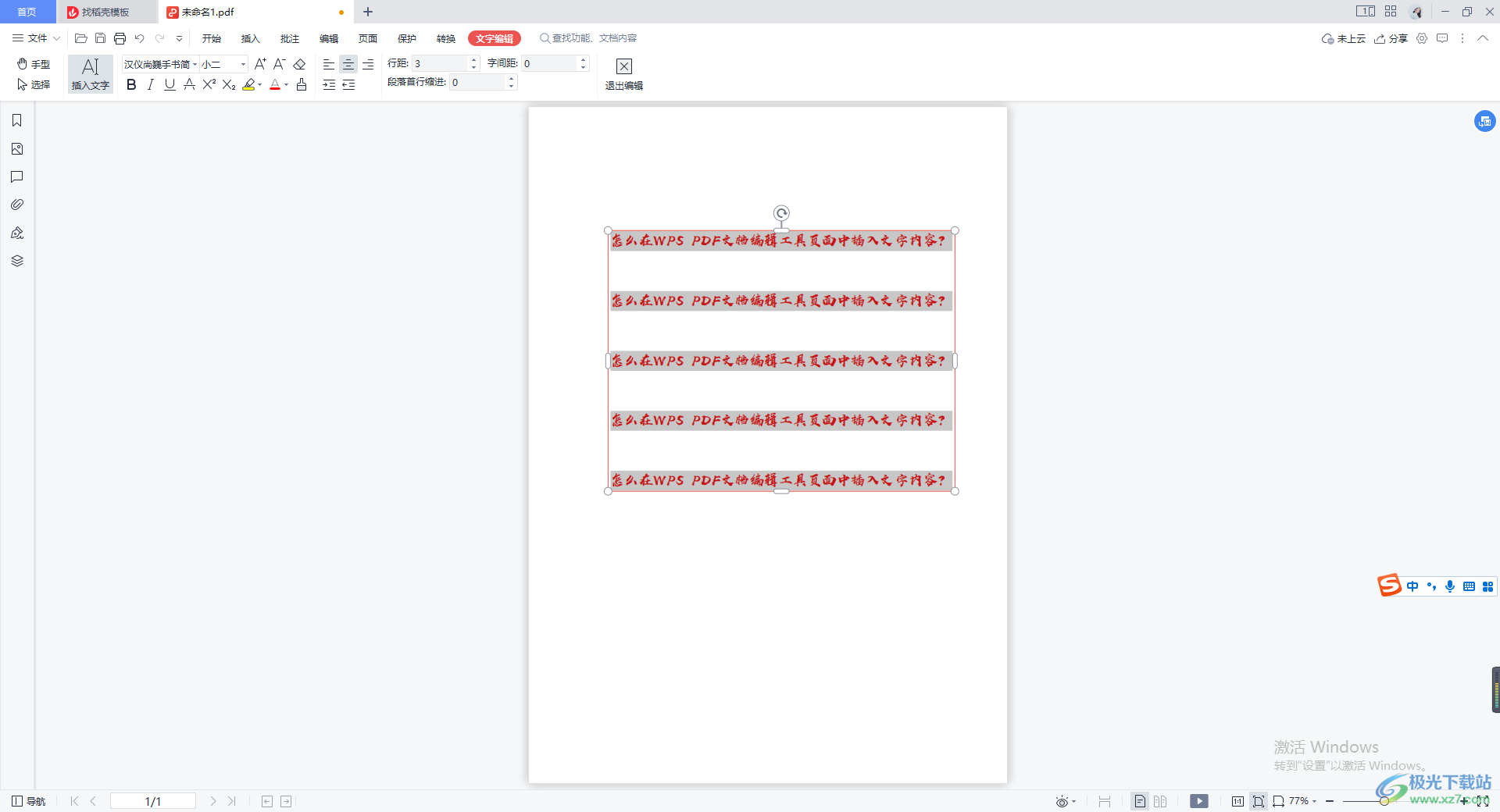This screenshot has width=1500, height=812.
Task: Open the signature sidebar panel
Action: [17, 233]
